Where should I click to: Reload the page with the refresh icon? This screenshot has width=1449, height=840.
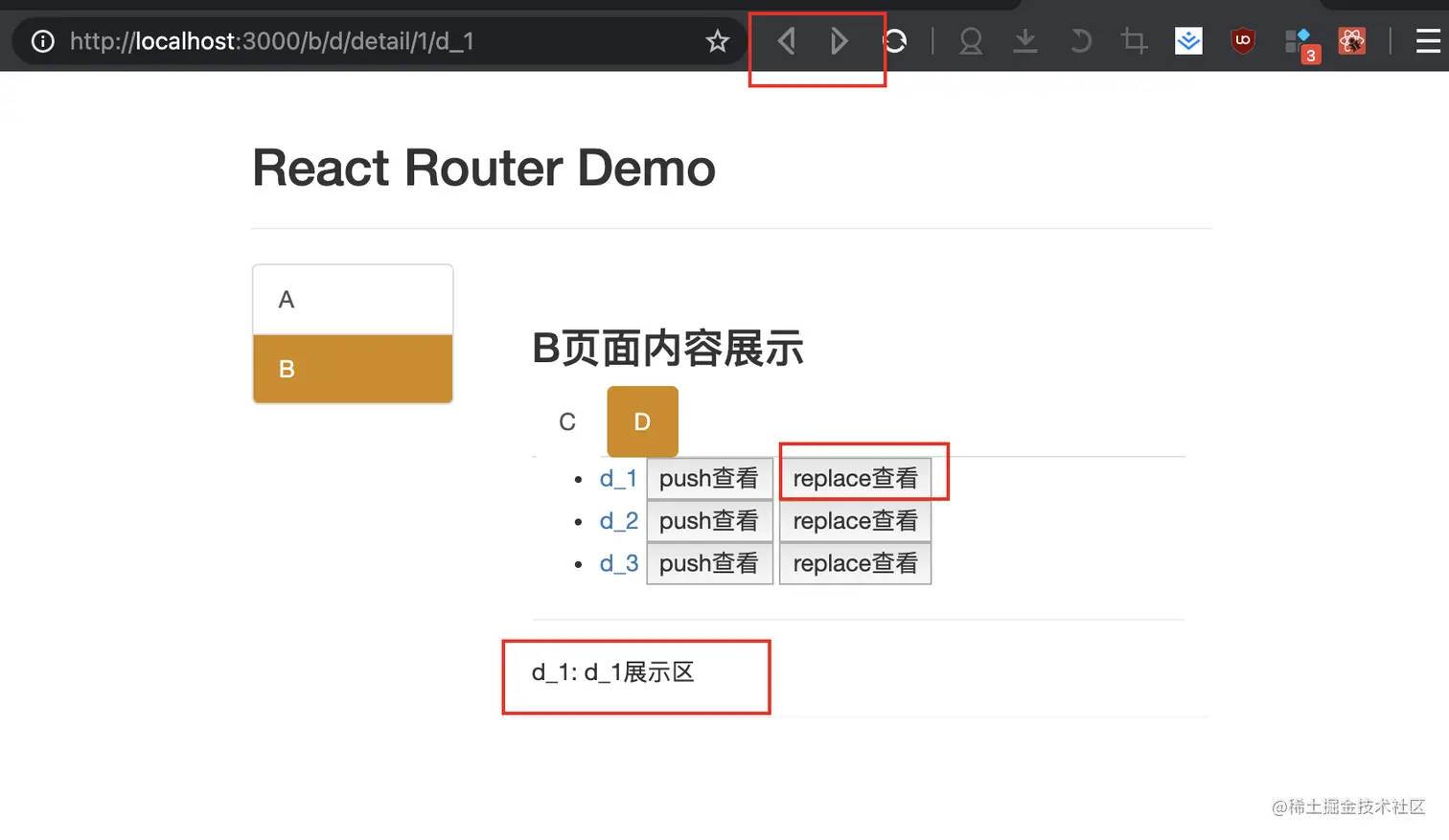coord(895,41)
